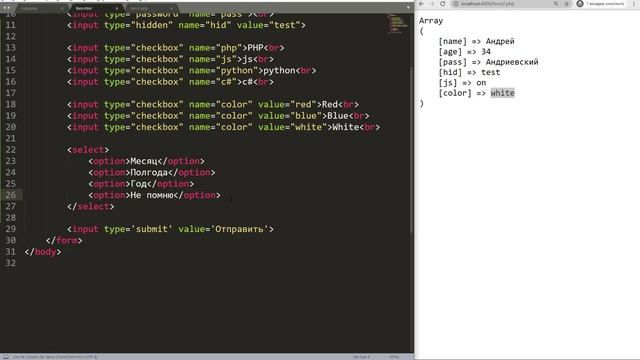The width and height of the screenshot is (640, 360).
Task: Click line number 22 in the gutter
Action: (10, 150)
